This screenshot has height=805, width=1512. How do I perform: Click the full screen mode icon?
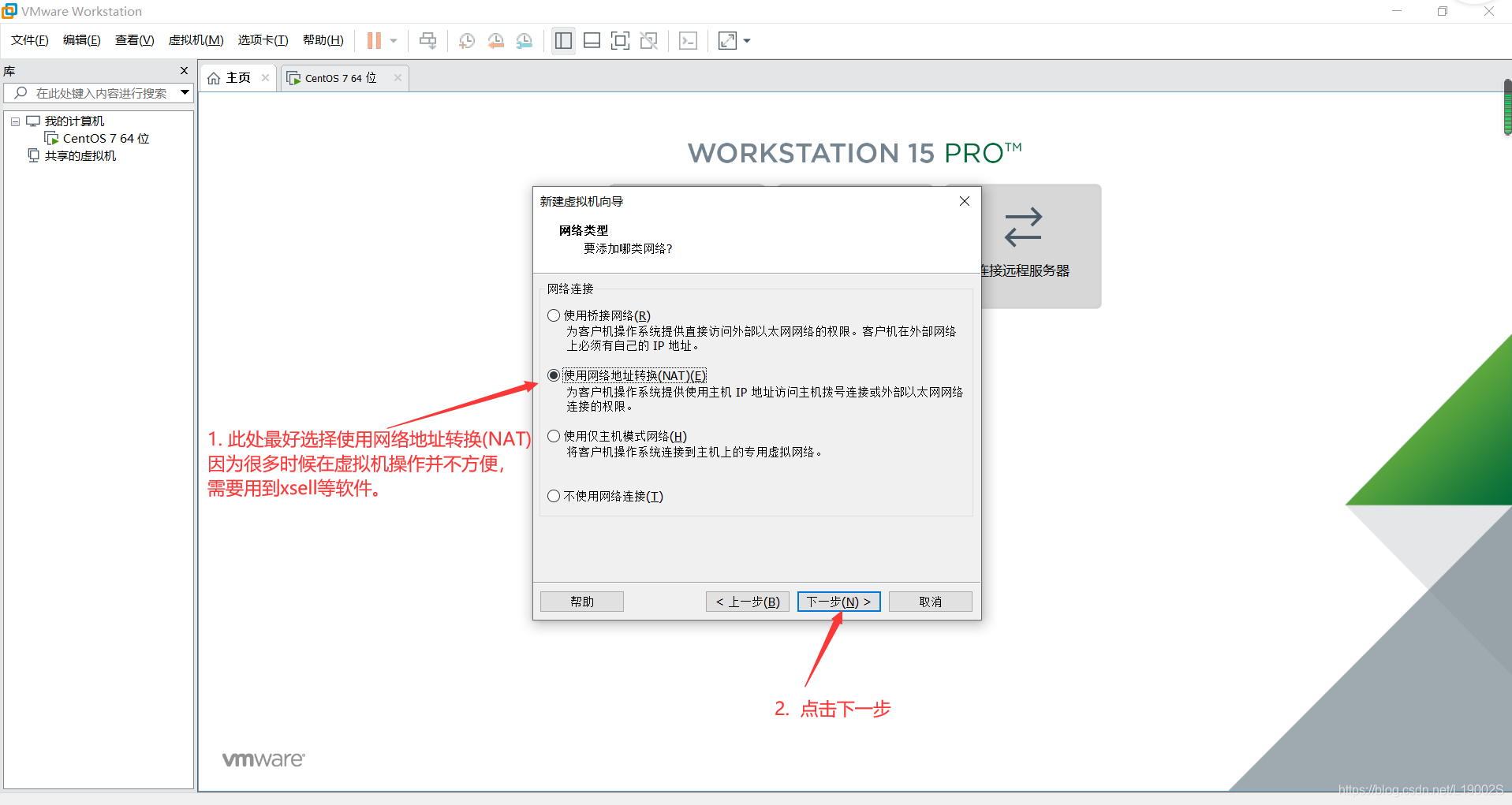pos(621,40)
